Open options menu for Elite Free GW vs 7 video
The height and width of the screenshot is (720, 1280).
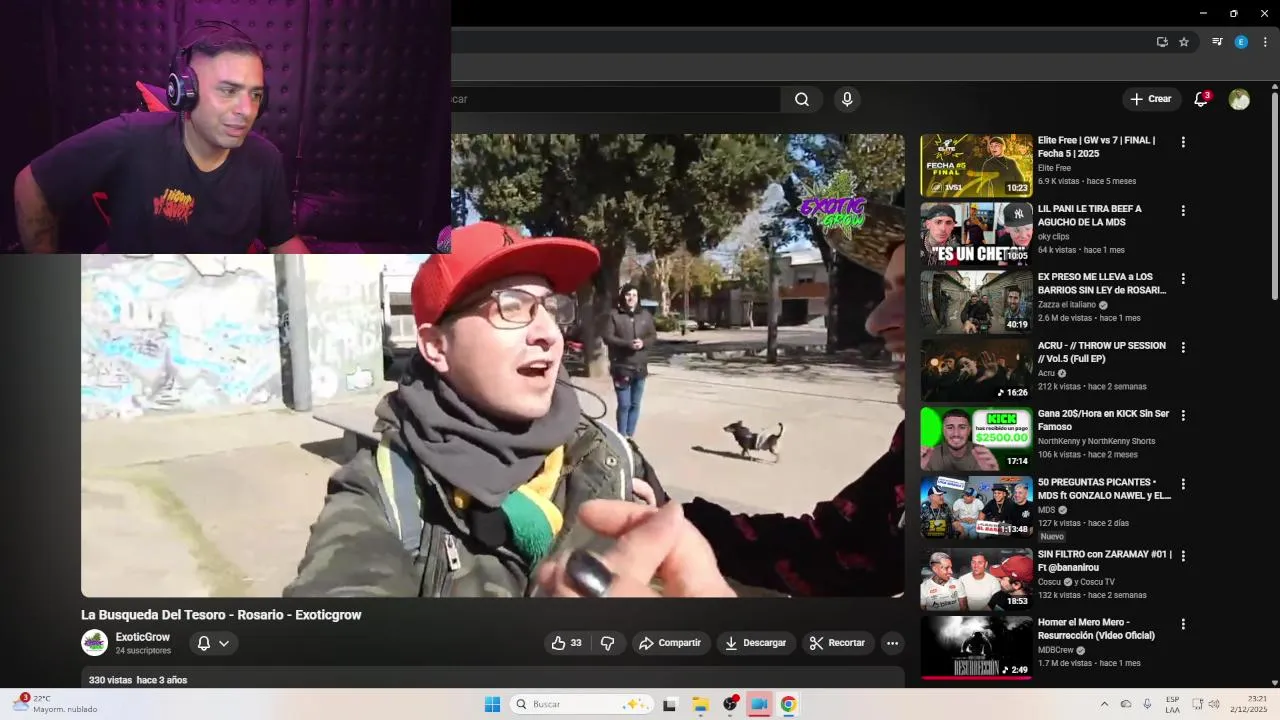[x=1183, y=142]
